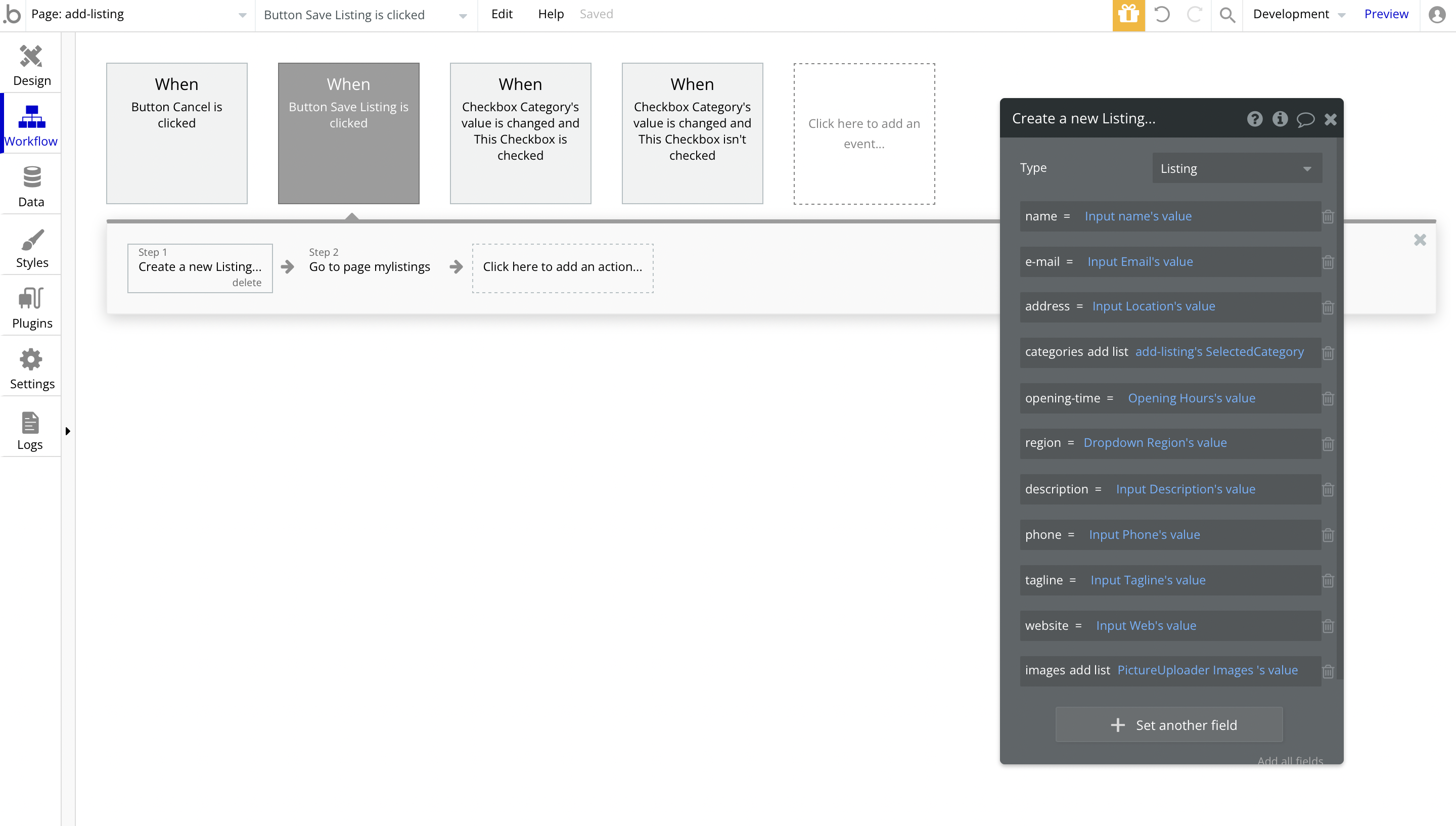Viewport: 1456px width, 826px height.
Task: Switch to the Data tab
Action: coord(31,186)
